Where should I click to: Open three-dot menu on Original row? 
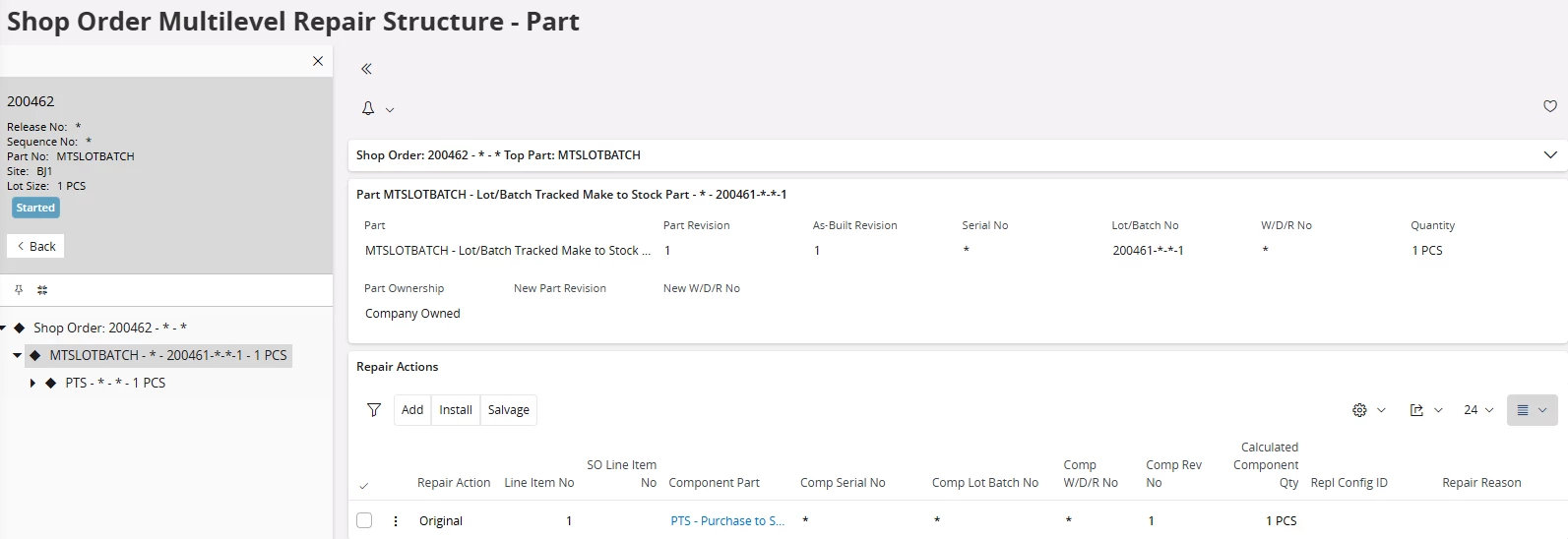coord(396,521)
